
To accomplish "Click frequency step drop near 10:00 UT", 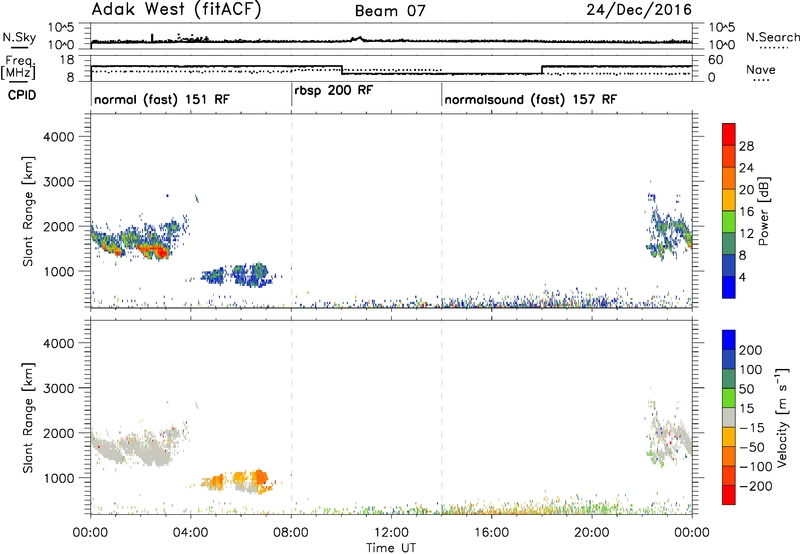I will [342, 70].
